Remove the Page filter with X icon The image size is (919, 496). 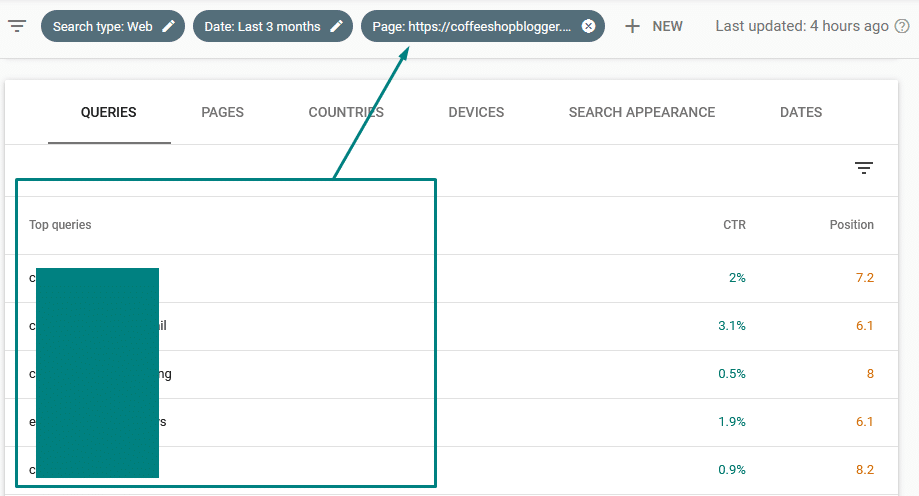(x=588, y=26)
